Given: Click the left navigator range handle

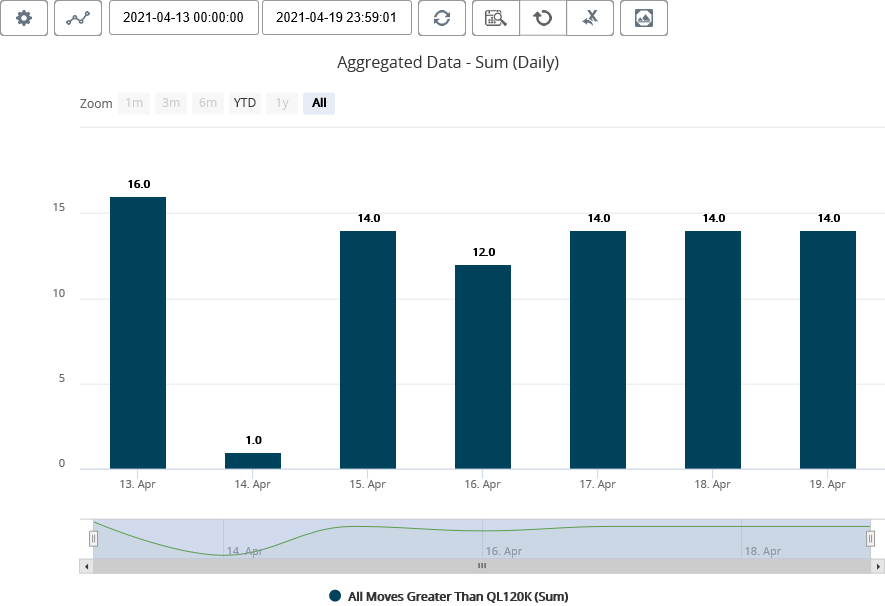Looking at the screenshot, I should pyautogui.click(x=94, y=539).
